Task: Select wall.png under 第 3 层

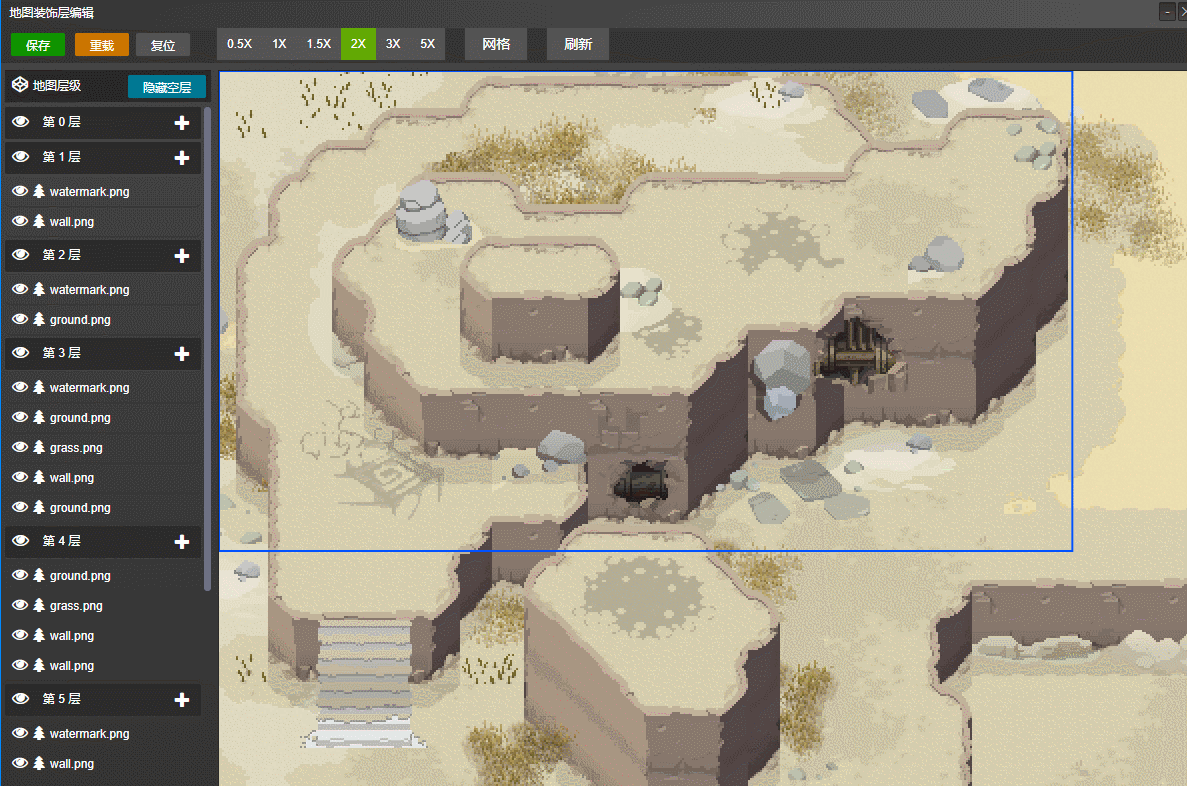Action: [103, 477]
